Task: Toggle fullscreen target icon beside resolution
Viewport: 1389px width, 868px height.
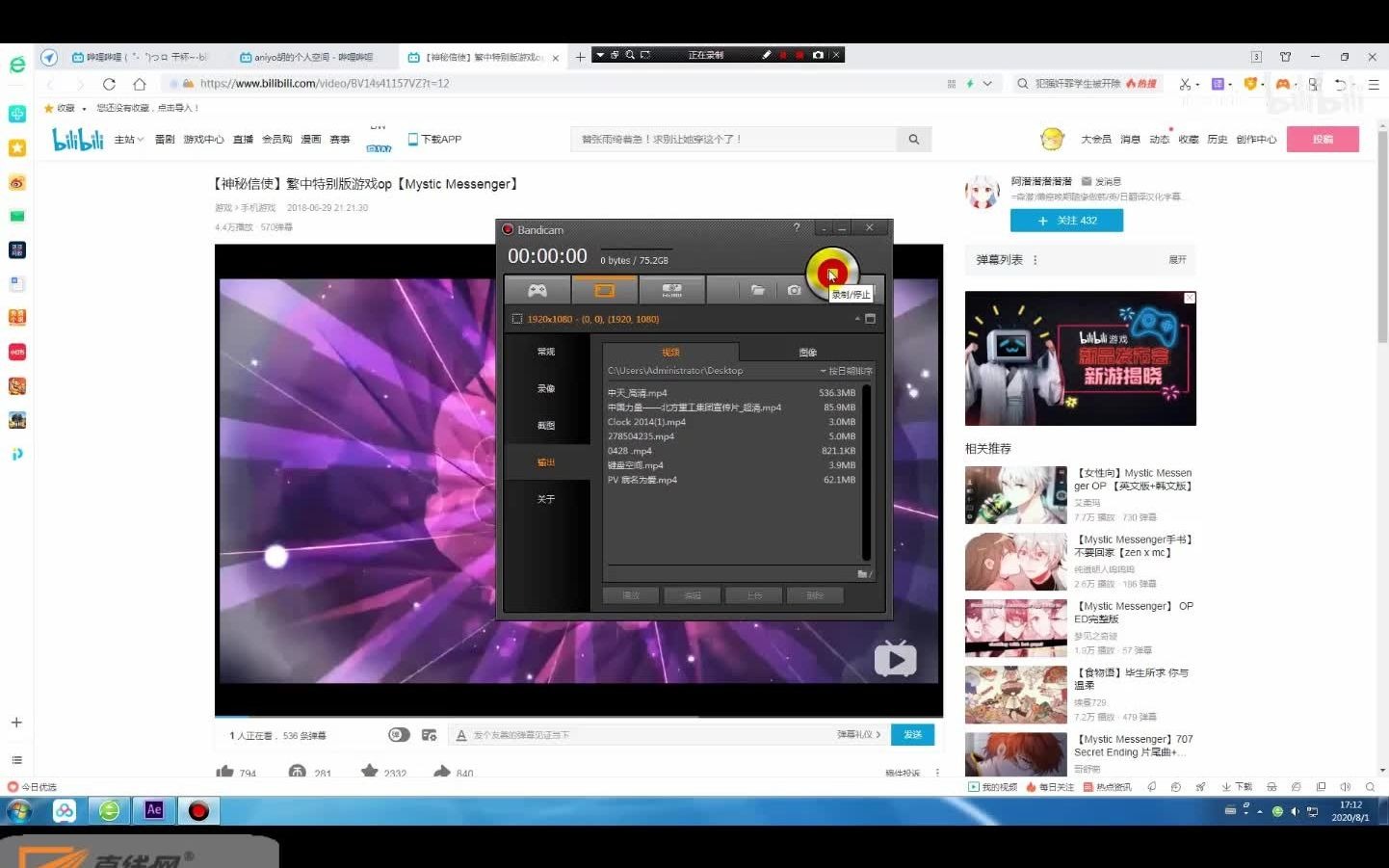Action: tap(871, 319)
